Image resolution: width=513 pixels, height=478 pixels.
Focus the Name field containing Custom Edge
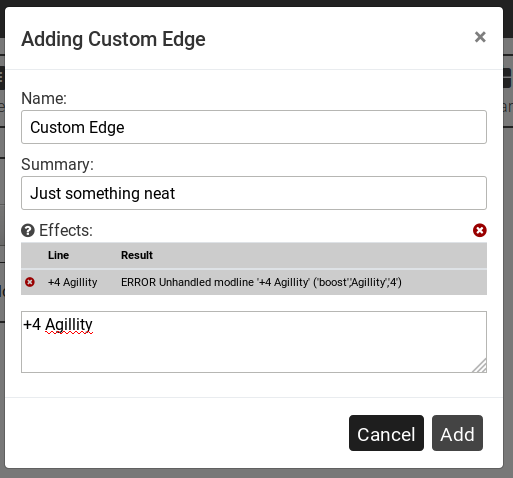pyautogui.click(x=254, y=127)
